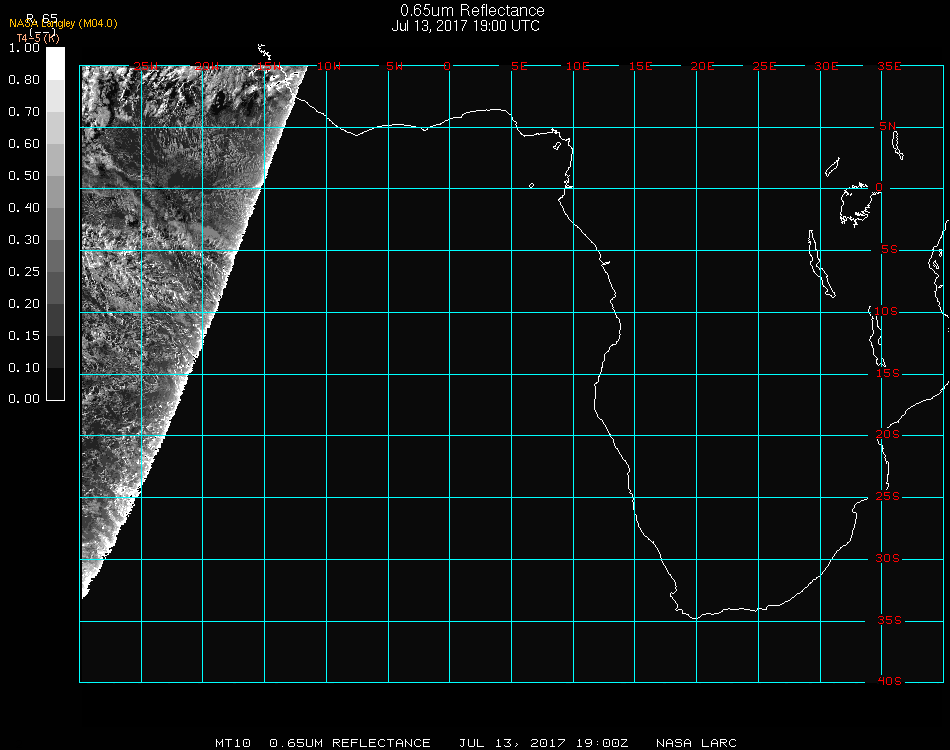The width and height of the screenshot is (950, 750).
Task: Click the 0.30 value on the color scale
Action: coord(24,241)
